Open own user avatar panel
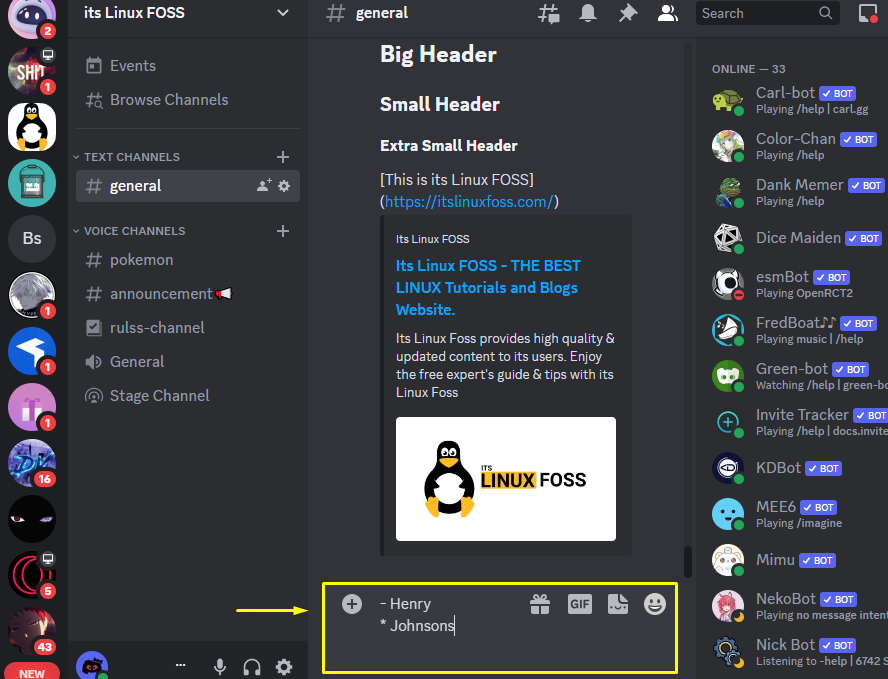Screen dimensions: 888x679 coord(92,665)
